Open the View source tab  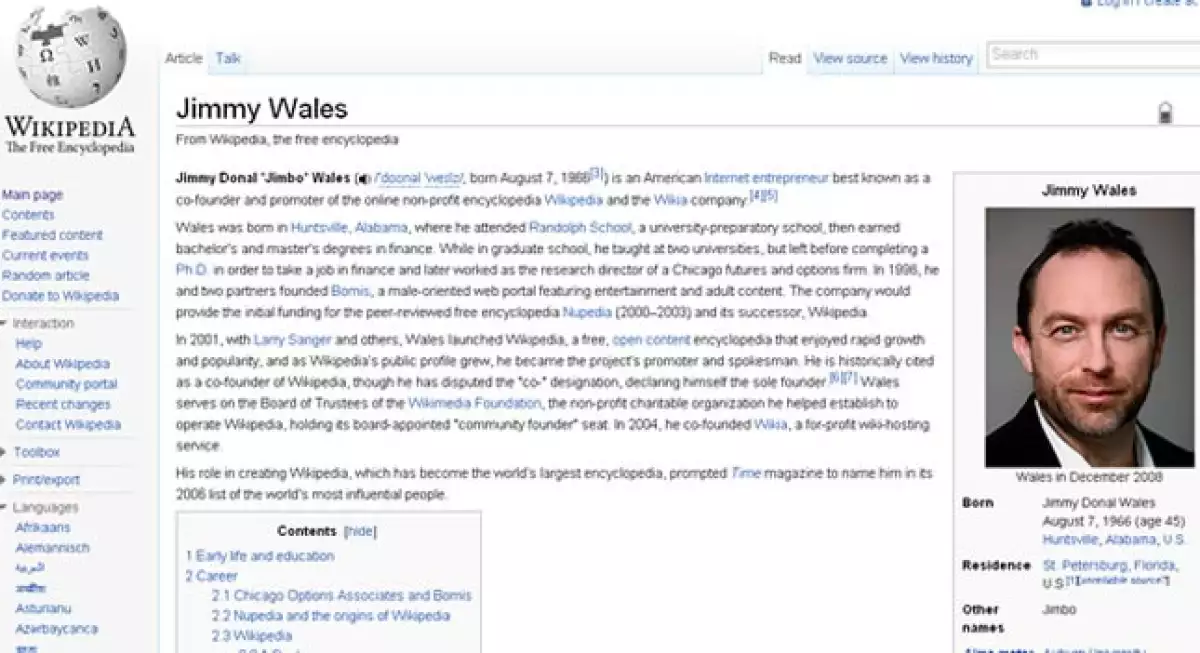(850, 59)
